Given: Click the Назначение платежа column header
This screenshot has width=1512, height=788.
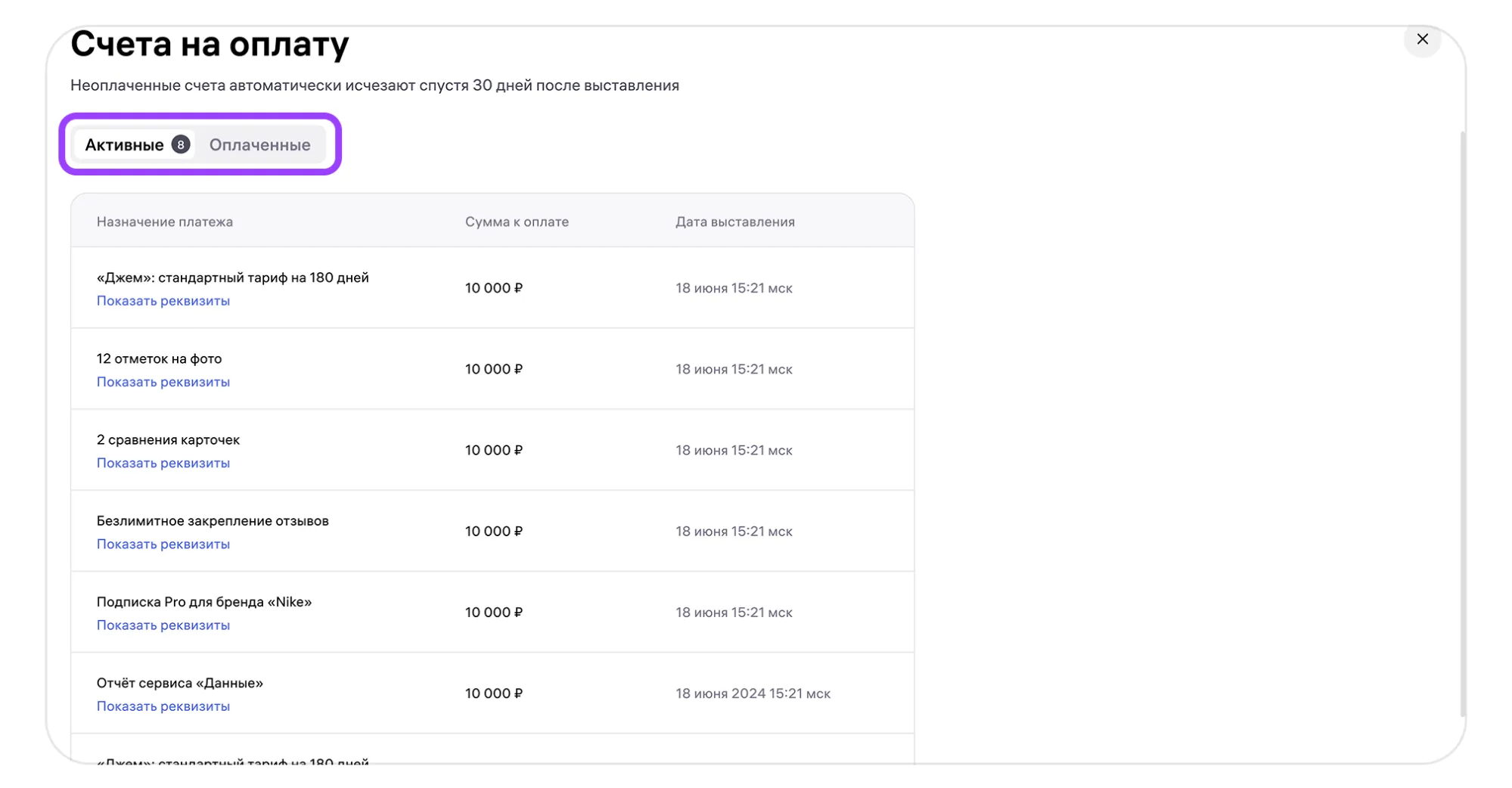Looking at the screenshot, I should click(164, 222).
